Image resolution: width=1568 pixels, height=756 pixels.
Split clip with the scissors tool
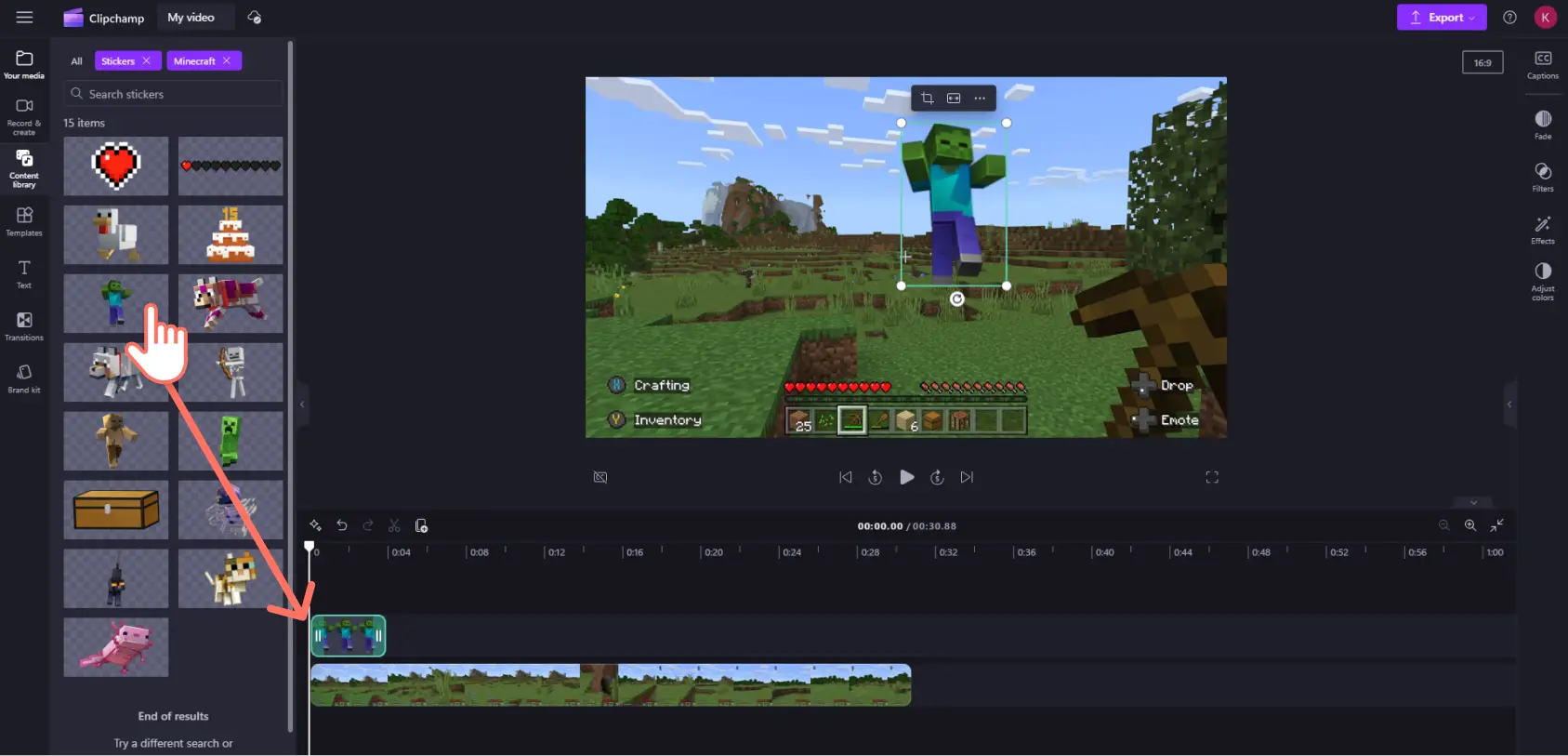click(x=394, y=526)
